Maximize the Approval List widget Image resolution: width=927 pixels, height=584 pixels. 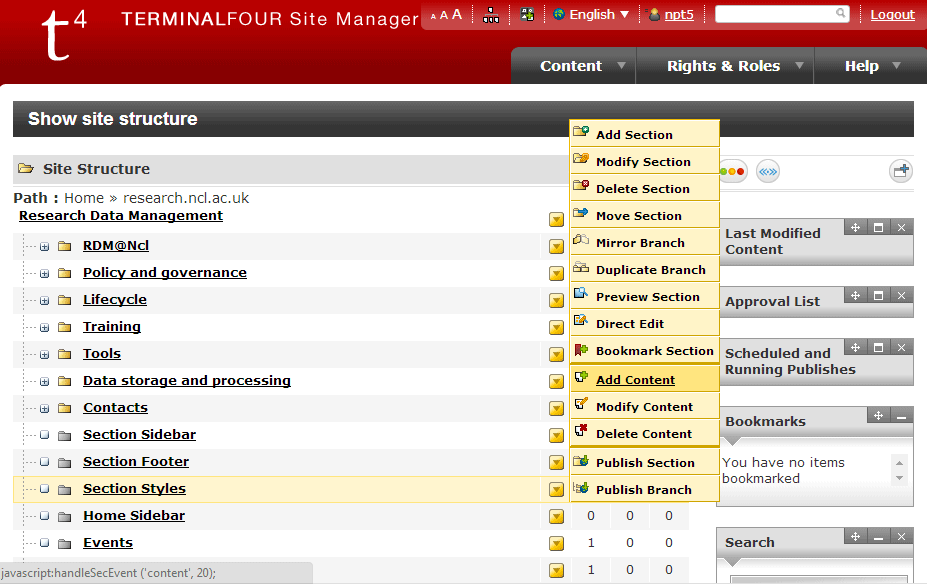[878, 295]
